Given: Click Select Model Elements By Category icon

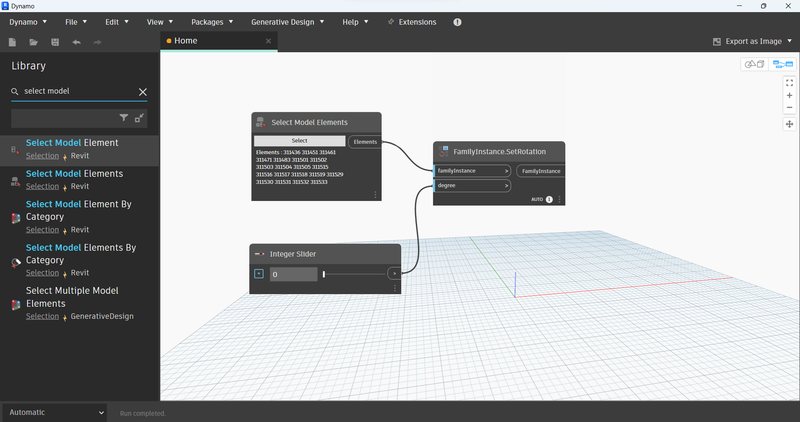Looking at the screenshot, I should [16, 262].
